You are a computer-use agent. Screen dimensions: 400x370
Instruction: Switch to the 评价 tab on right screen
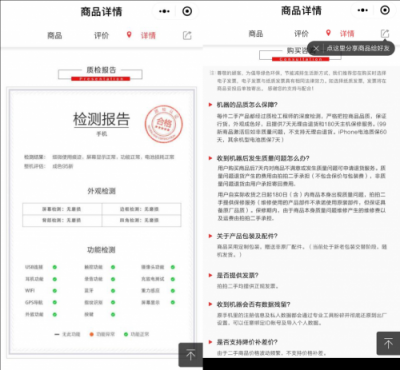[x=301, y=33]
